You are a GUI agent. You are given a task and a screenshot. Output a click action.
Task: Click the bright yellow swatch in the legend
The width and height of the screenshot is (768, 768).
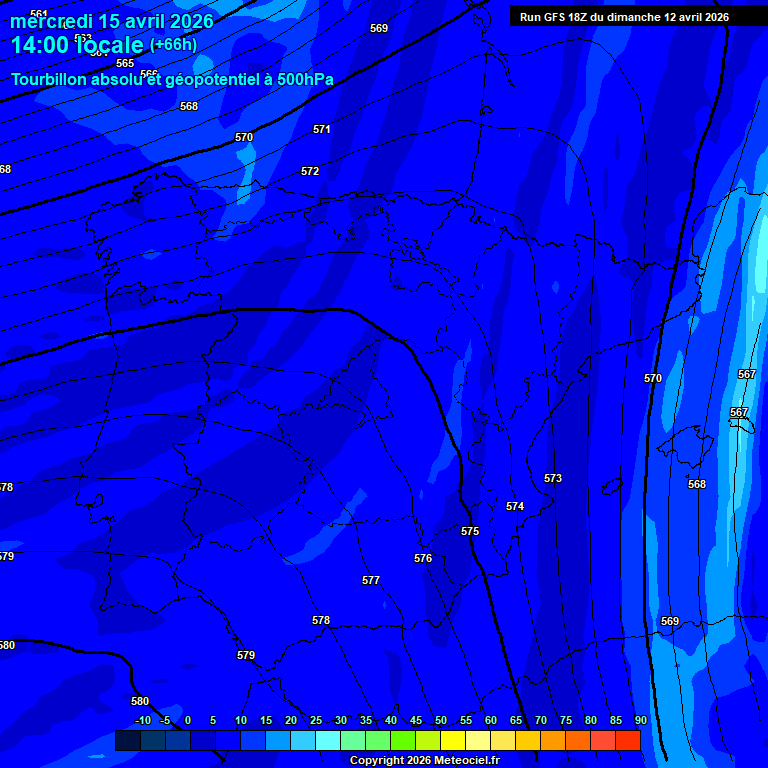click(452, 740)
